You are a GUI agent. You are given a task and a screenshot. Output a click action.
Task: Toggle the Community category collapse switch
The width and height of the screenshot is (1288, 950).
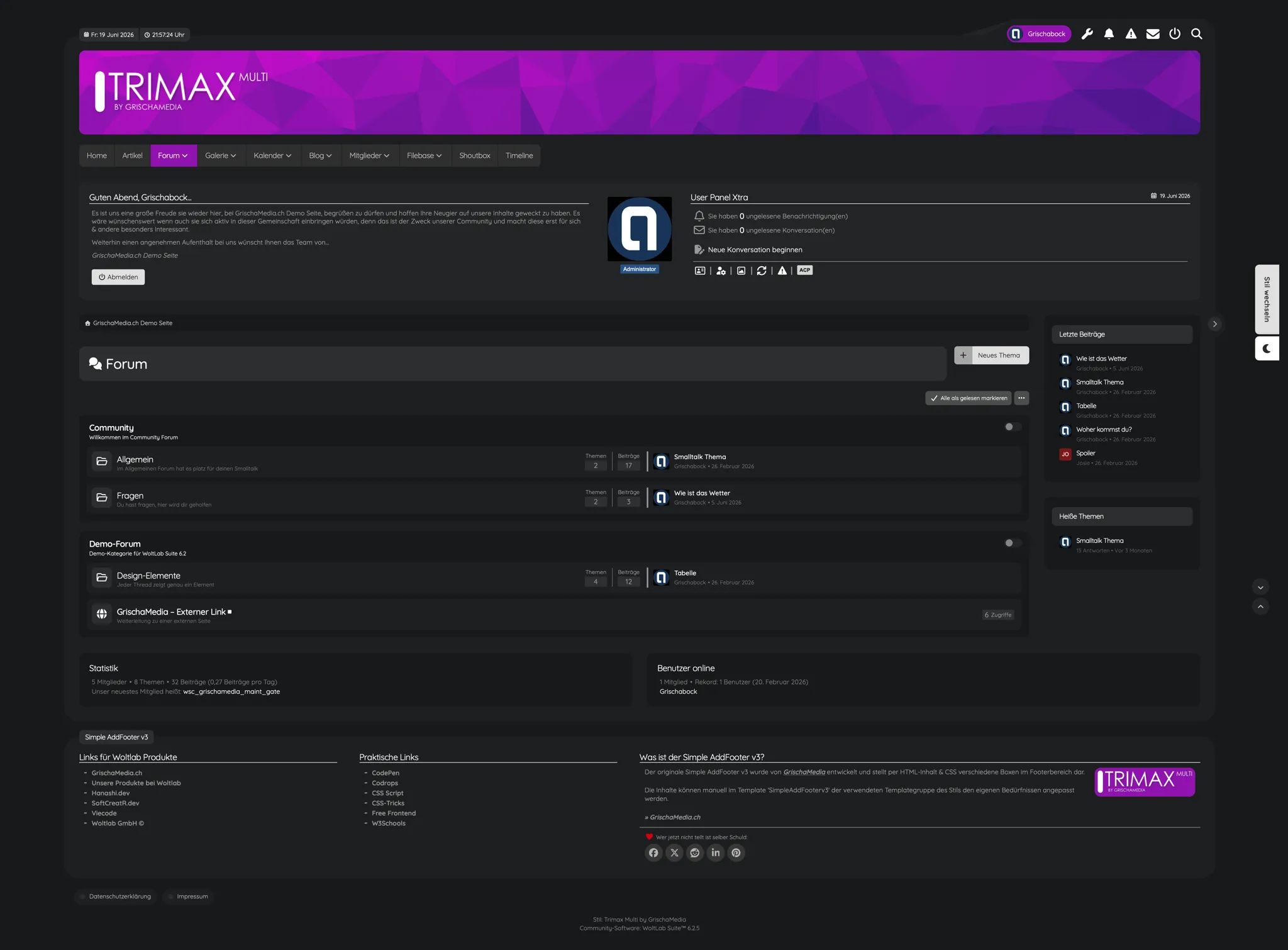click(1013, 427)
